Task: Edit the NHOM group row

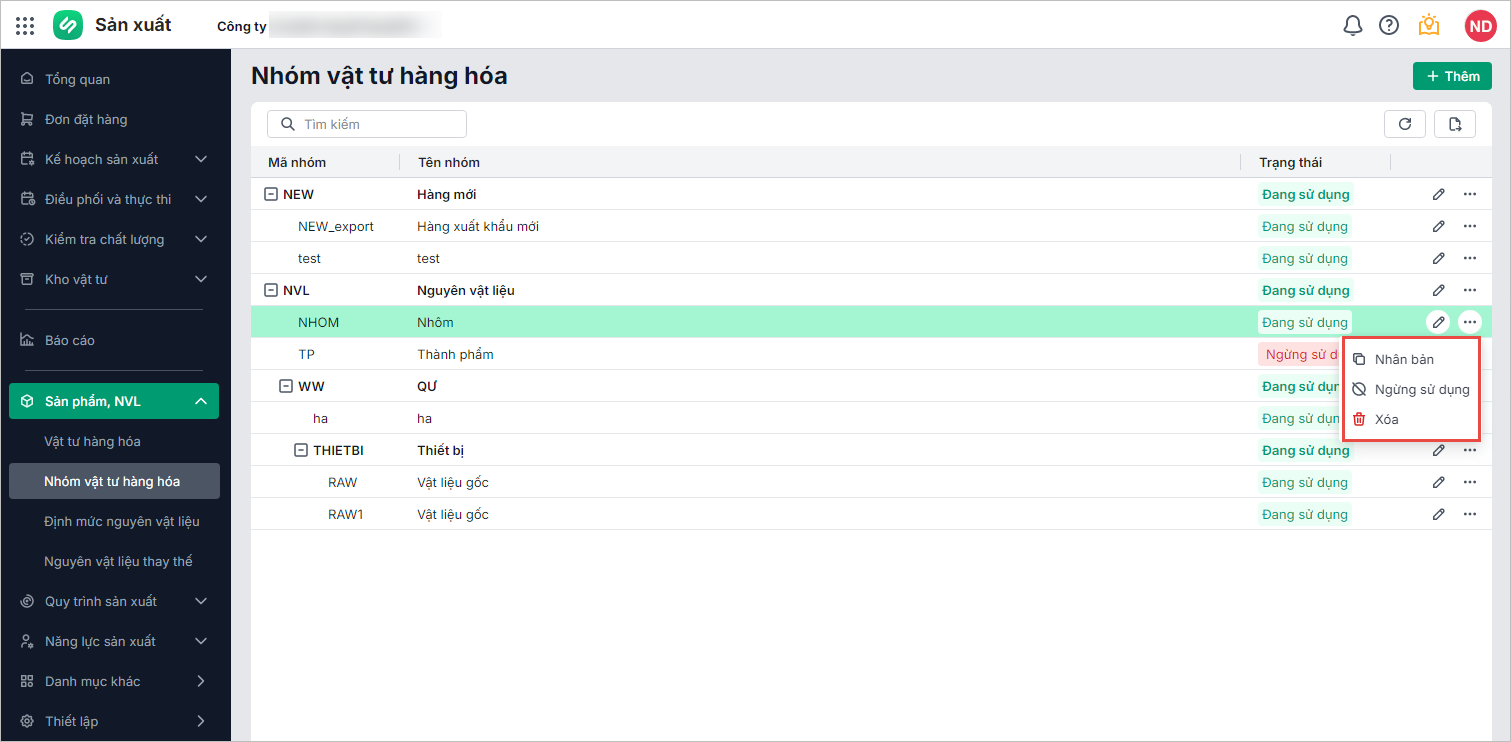Action: click(x=1438, y=322)
